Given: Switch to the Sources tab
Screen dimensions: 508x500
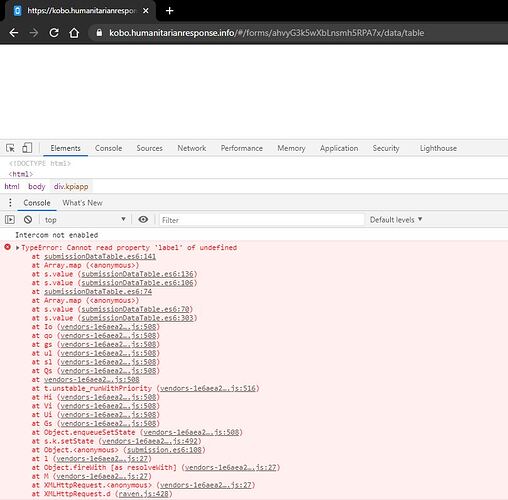Looking at the screenshot, I should (149, 148).
